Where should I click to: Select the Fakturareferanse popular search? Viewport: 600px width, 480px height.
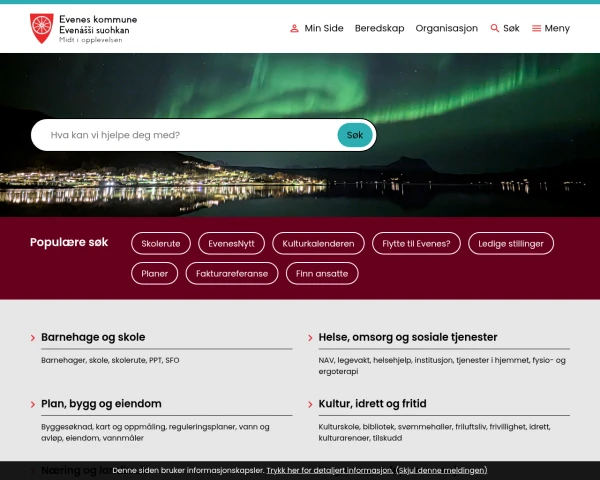pos(232,274)
